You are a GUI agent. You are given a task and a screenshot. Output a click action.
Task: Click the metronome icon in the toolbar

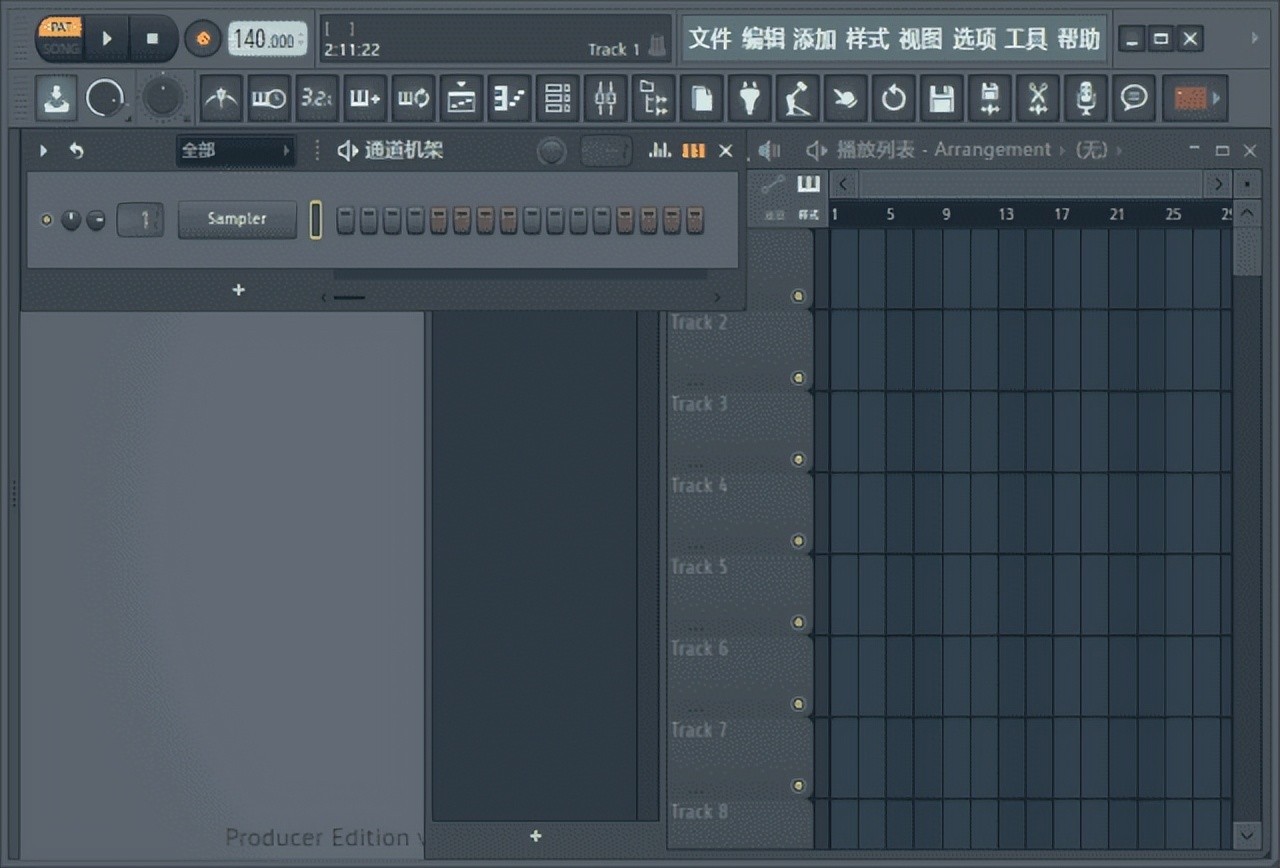(221, 98)
